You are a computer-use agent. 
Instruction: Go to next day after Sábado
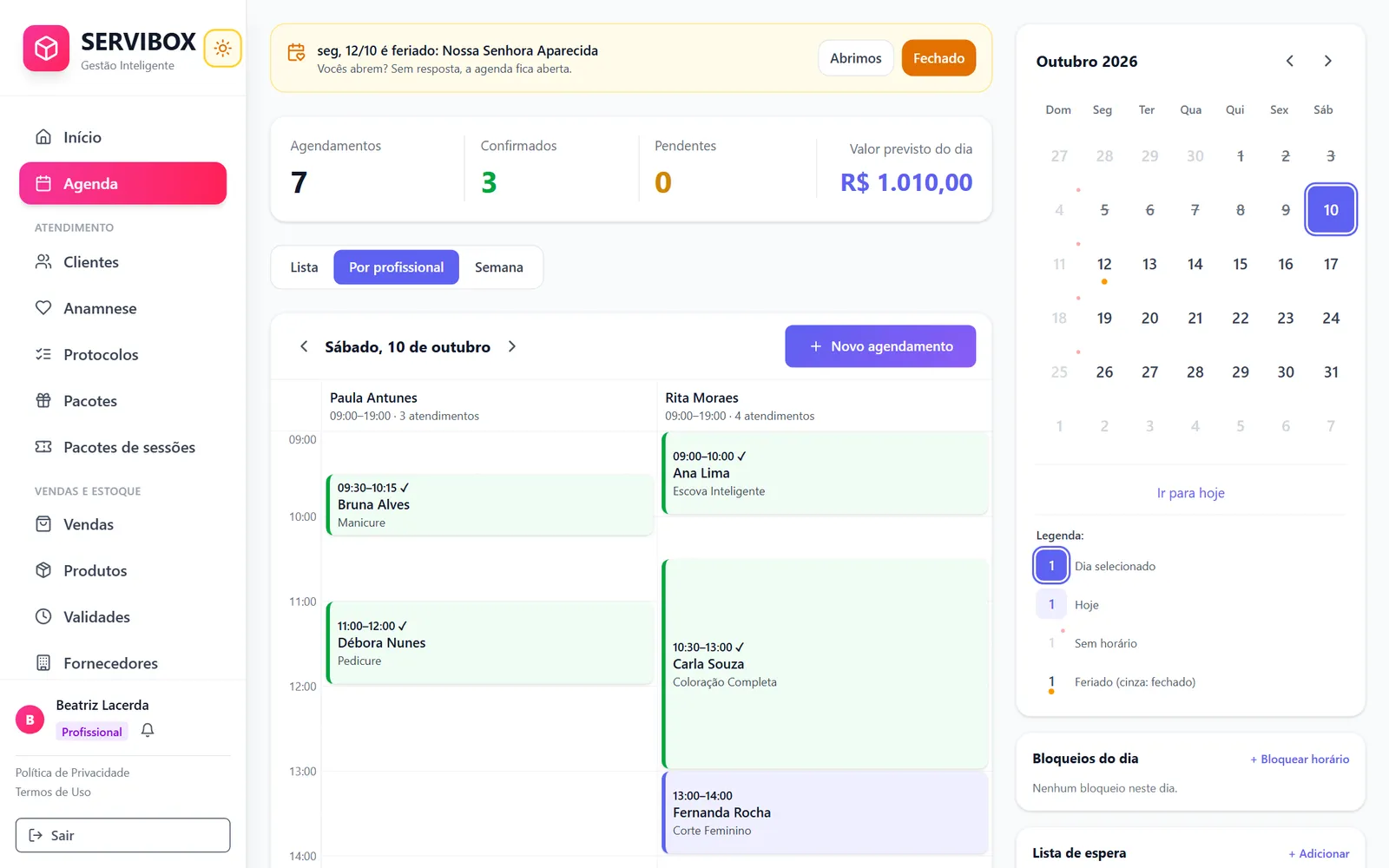click(x=512, y=346)
